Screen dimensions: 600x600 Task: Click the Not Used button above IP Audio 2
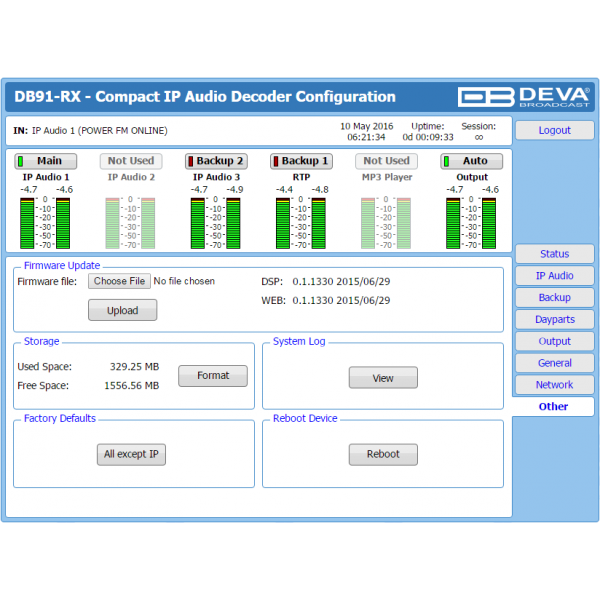[131, 161]
